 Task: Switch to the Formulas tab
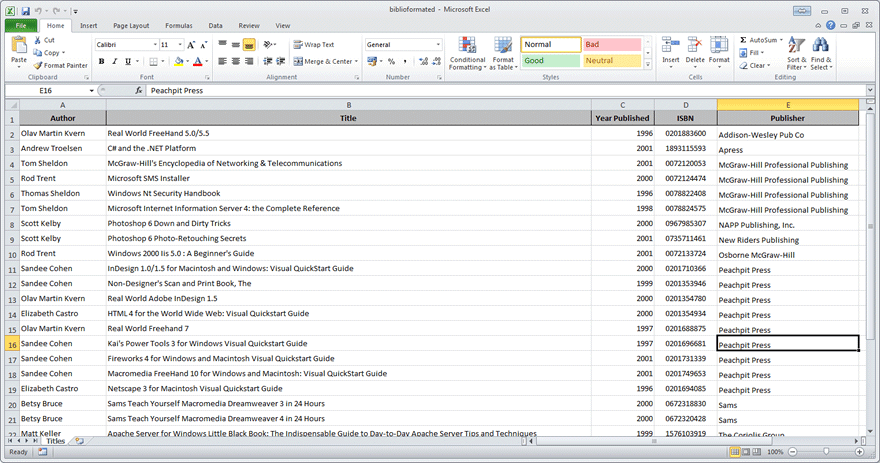(x=178, y=25)
